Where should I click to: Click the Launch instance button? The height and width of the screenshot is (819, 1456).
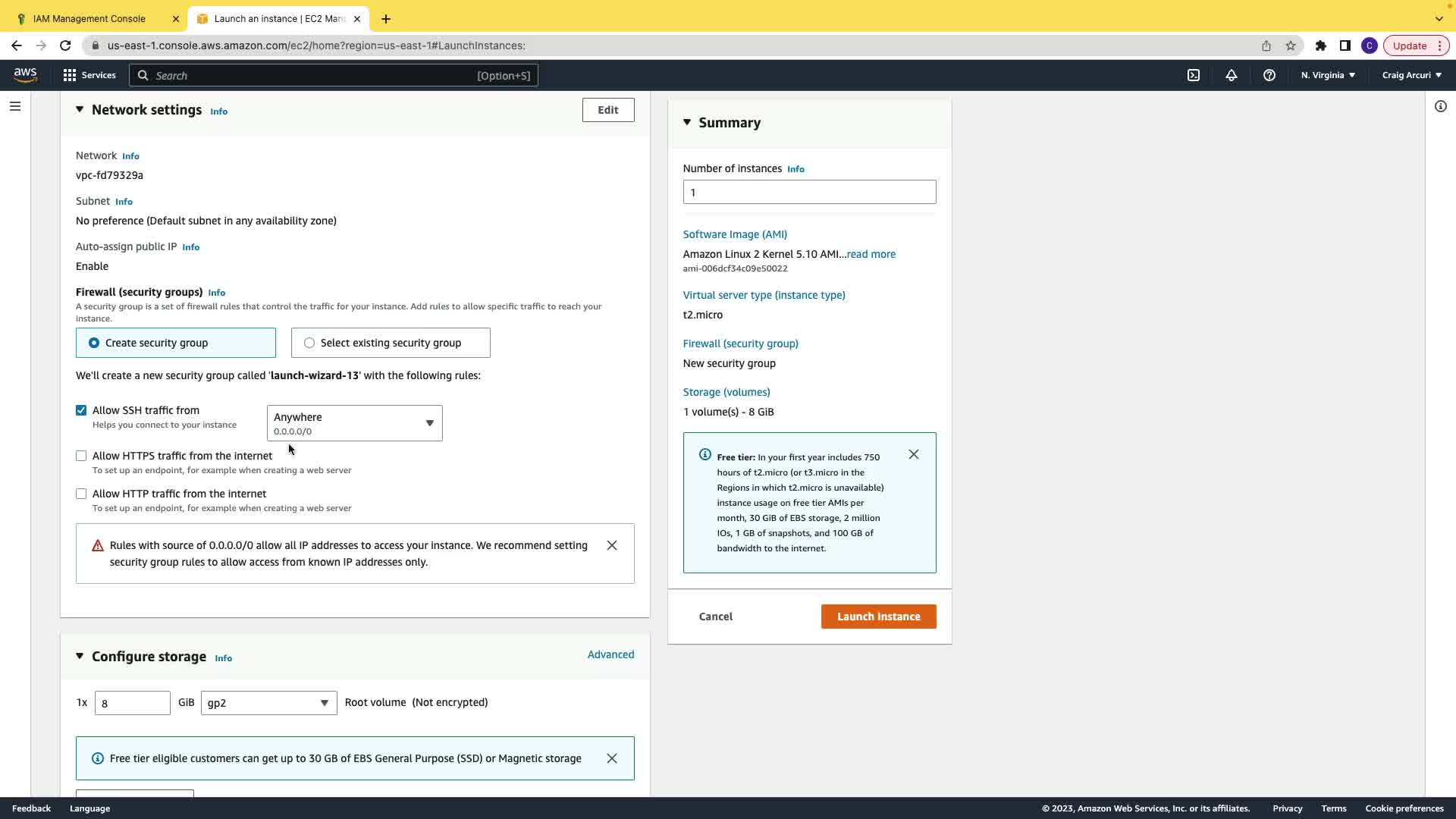[x=878, y=617]
